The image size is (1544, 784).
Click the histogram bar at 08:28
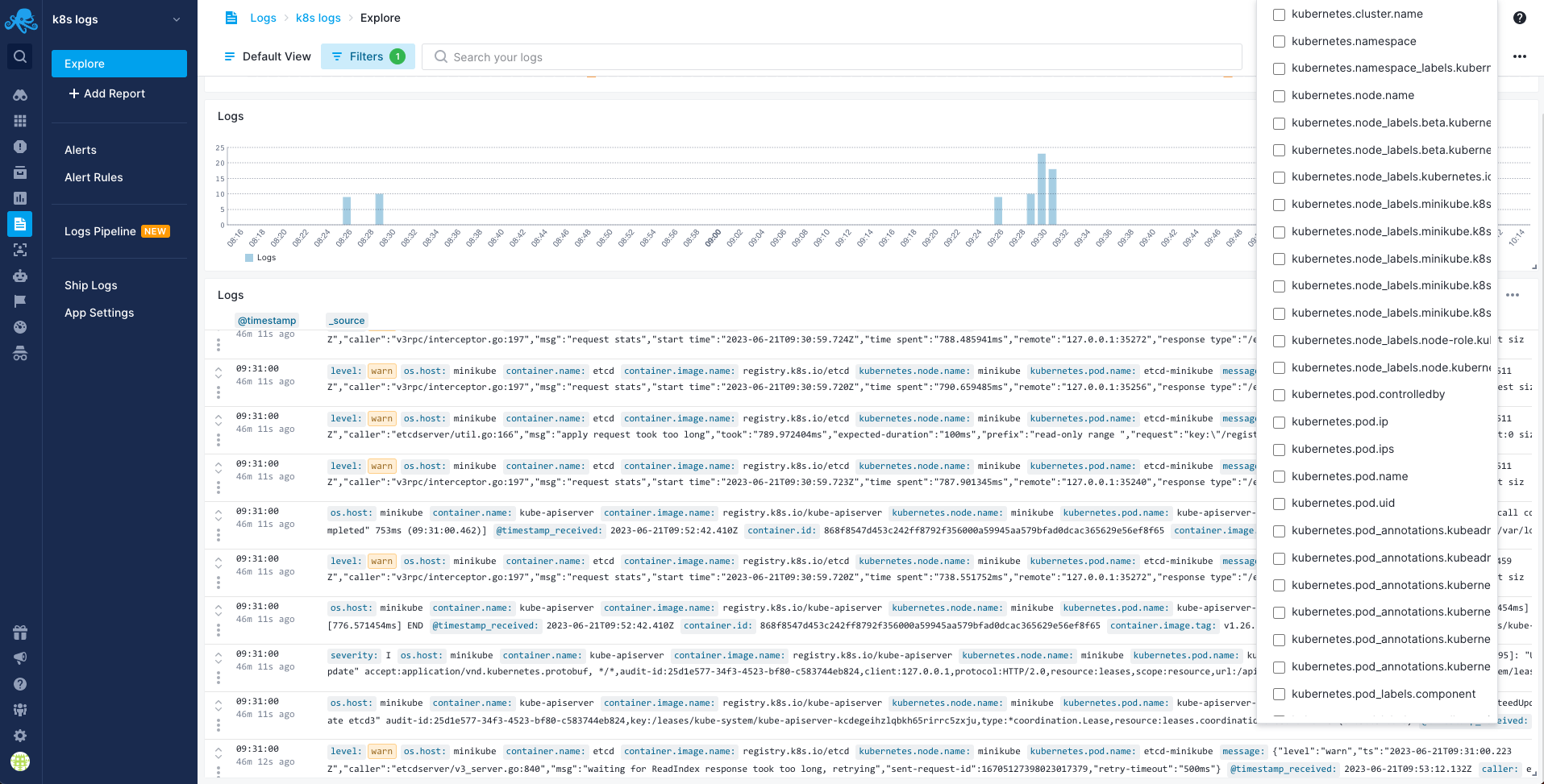click(x=379, y=209)
